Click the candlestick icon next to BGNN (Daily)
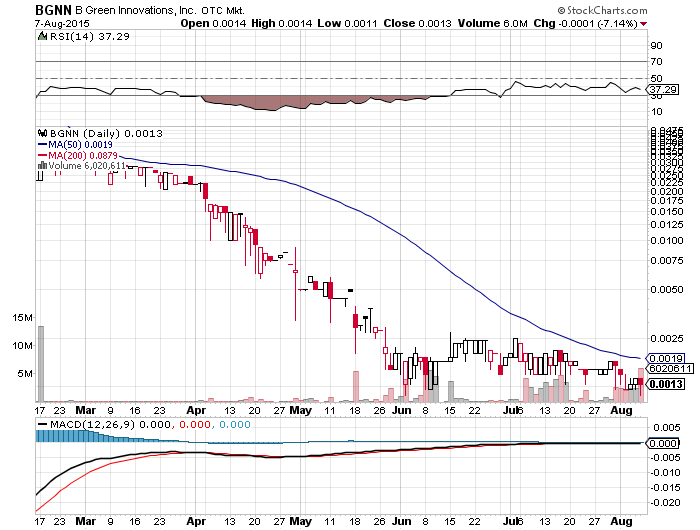 point(42,133)
